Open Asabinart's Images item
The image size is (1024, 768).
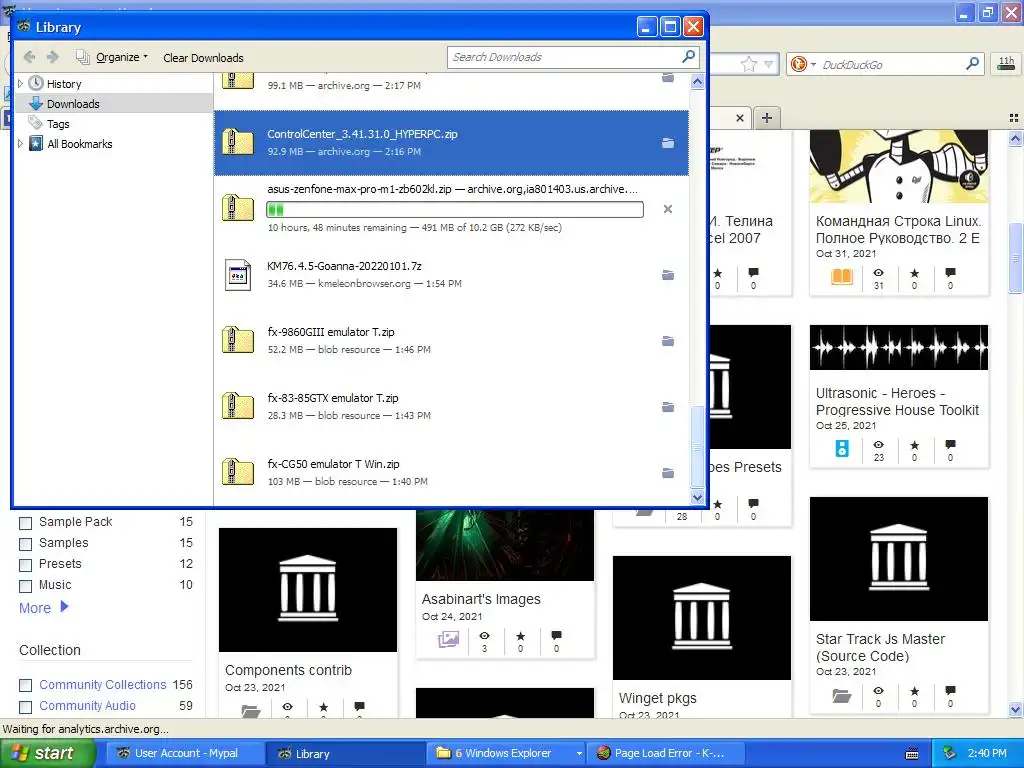pos(481,599)
